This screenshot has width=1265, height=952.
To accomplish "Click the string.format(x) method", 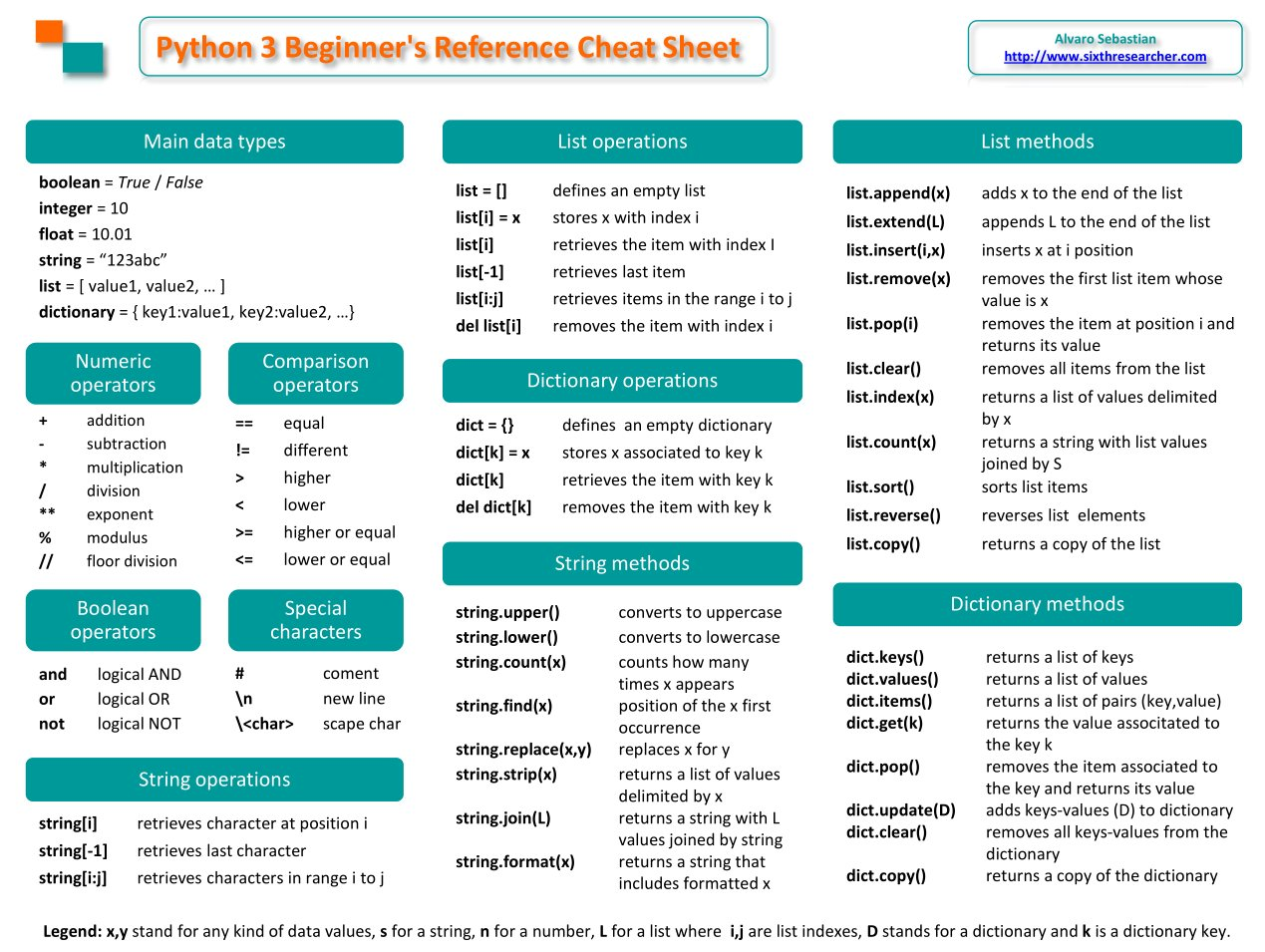I will coord(515,862).
